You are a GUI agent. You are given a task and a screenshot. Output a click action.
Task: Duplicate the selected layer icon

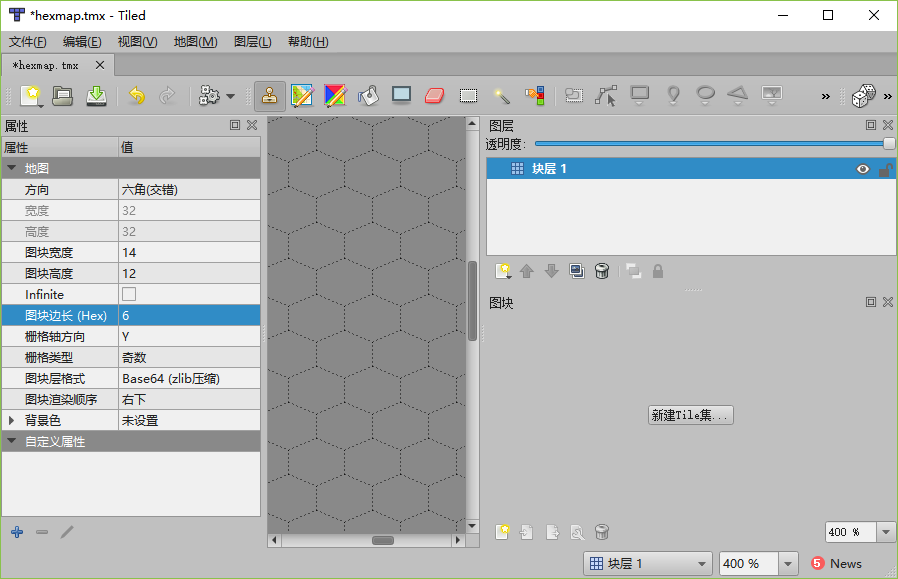tap(577, 271)
